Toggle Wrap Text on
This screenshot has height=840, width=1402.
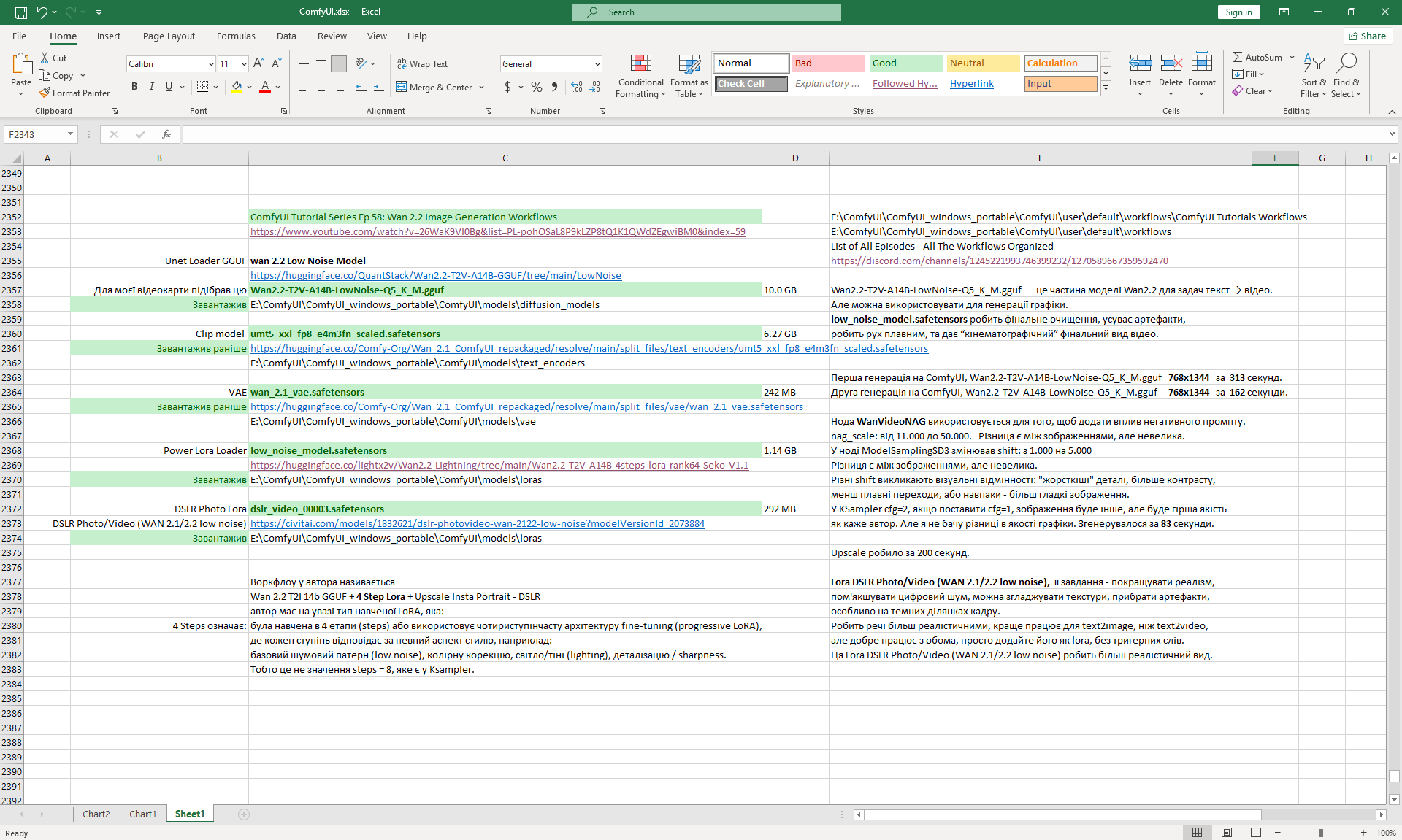tap(422, 63)
